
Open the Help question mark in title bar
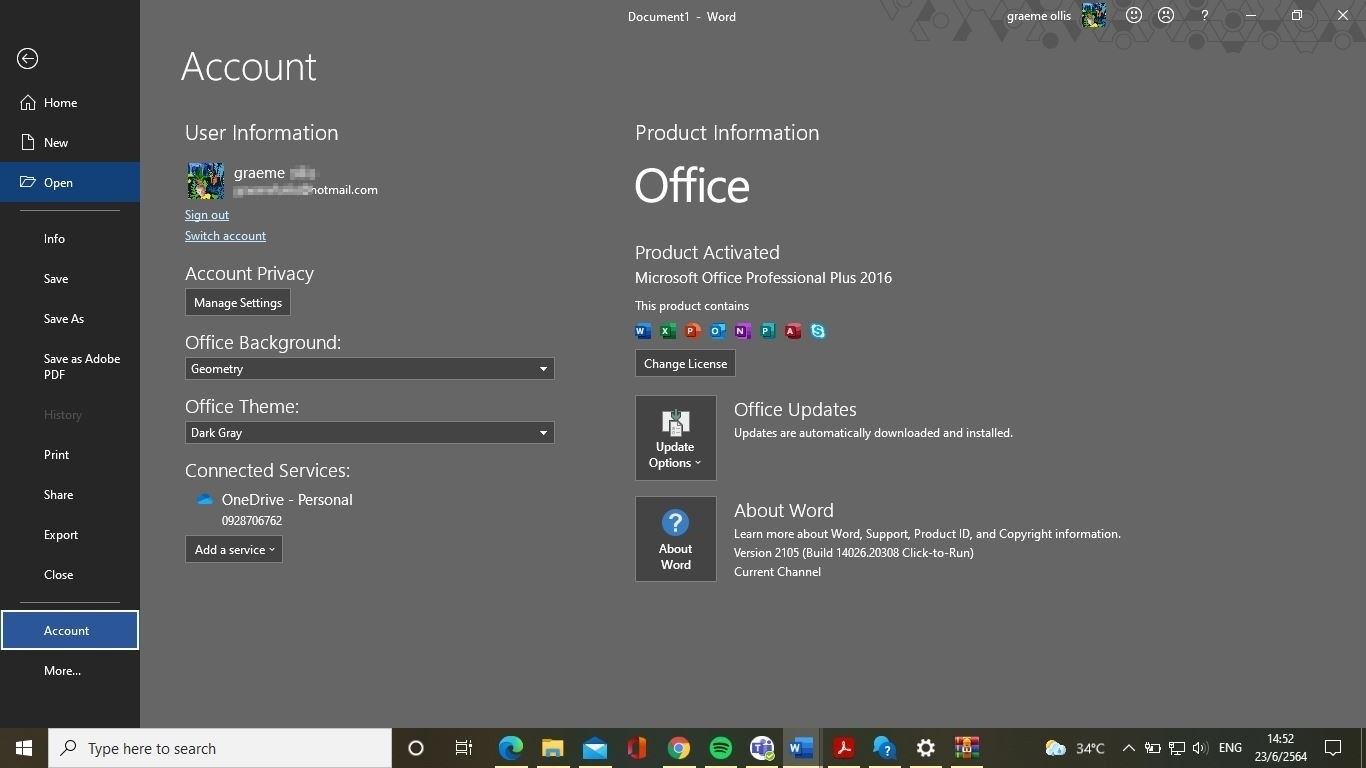pyautogui.click(x=1205, y=16)
